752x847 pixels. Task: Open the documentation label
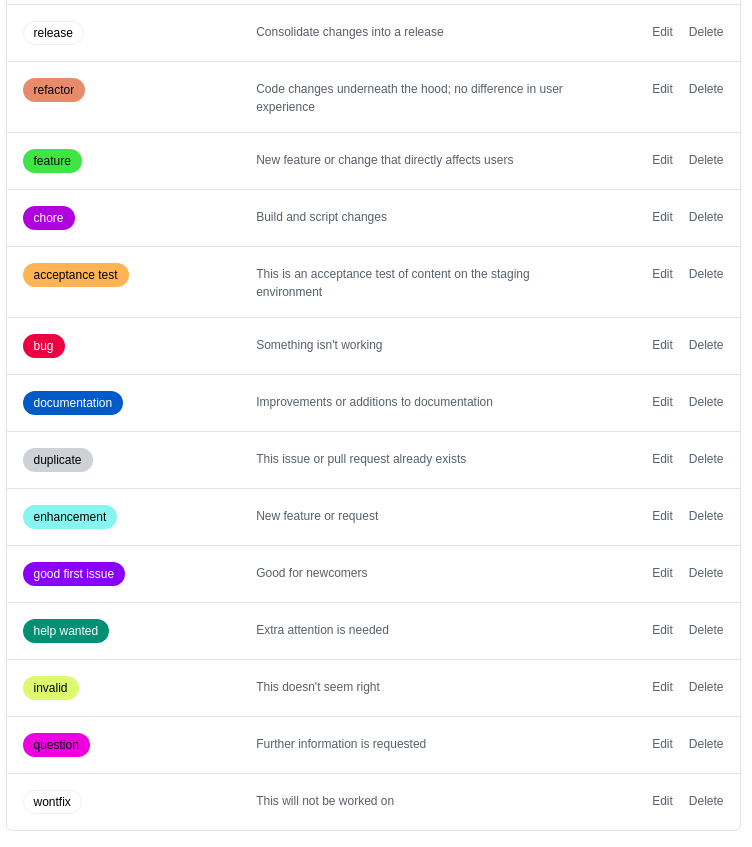click(73, 403)
